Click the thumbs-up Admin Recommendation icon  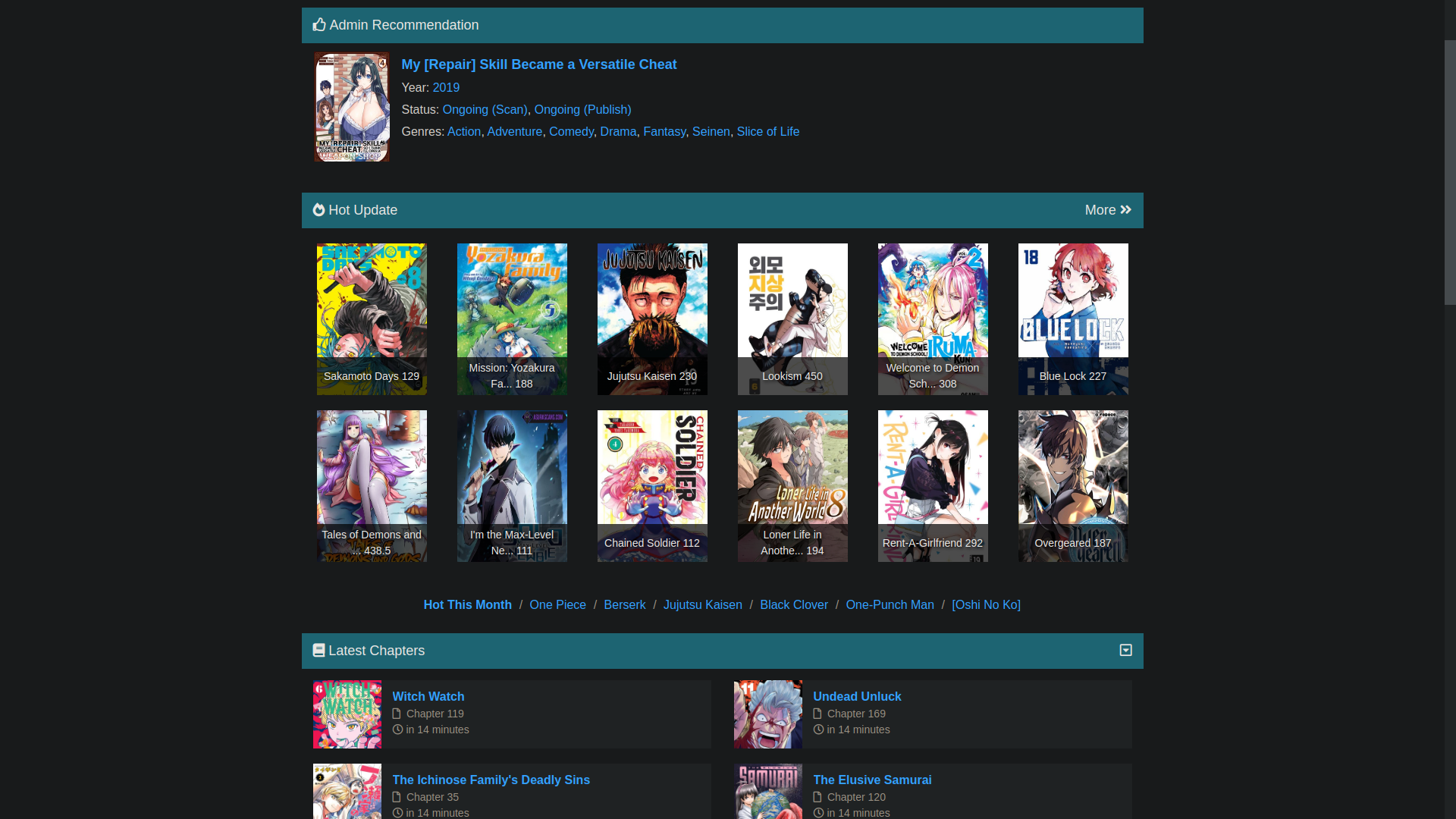tap(319, 25)
